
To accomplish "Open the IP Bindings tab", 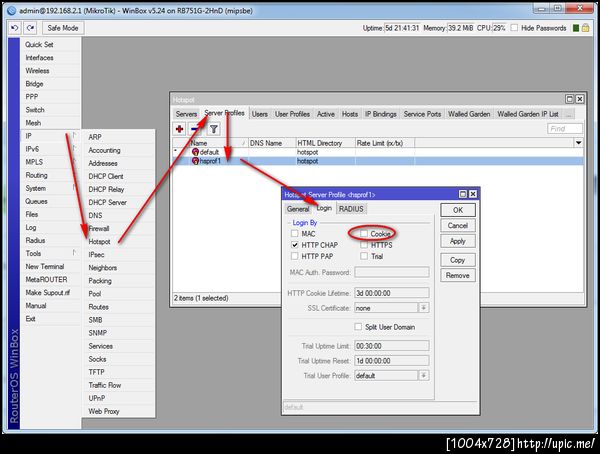I will [x=380, y=114].
